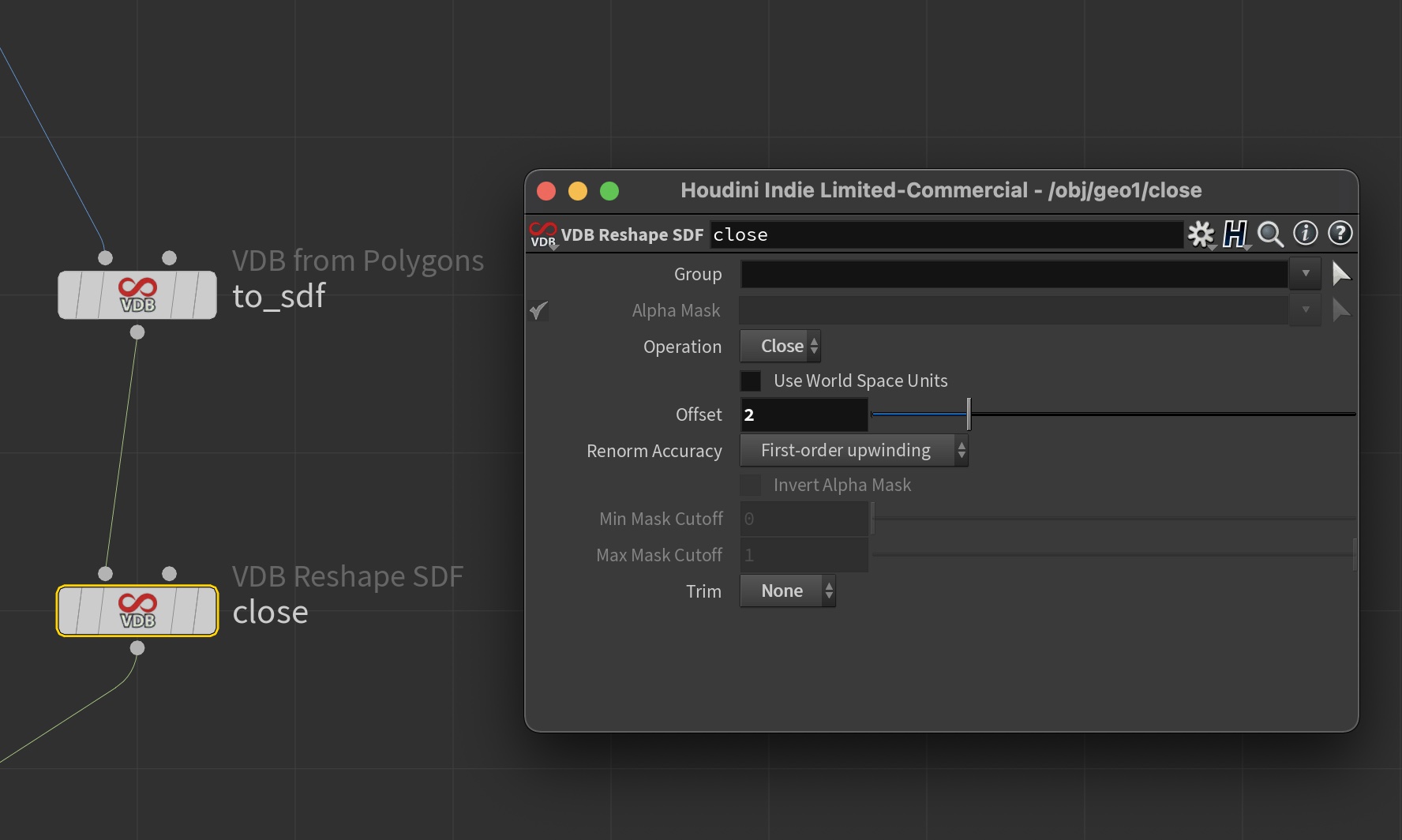Click the Offset value field
Viewport: 1402px width, 840px height.
pos(804,414)
